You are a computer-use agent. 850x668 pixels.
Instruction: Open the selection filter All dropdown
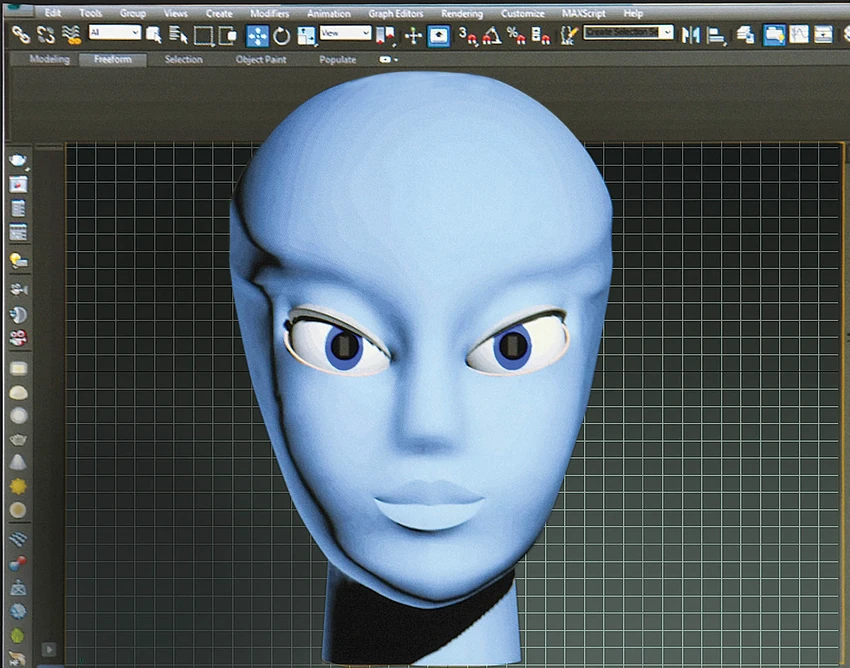115,33
